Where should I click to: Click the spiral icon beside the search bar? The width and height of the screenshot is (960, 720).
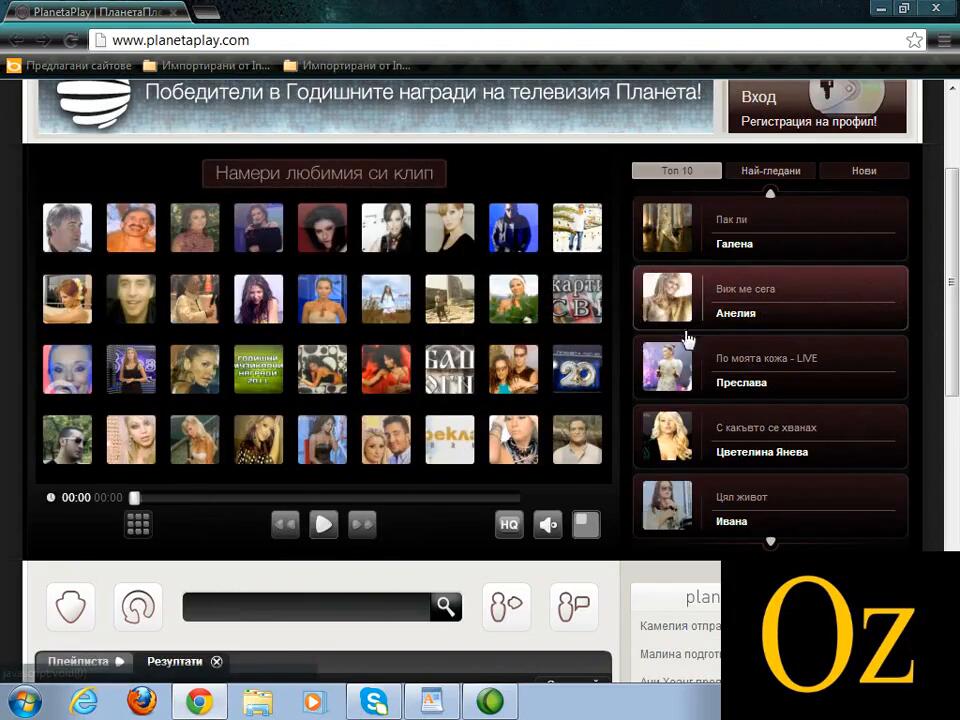coord(138,607)
